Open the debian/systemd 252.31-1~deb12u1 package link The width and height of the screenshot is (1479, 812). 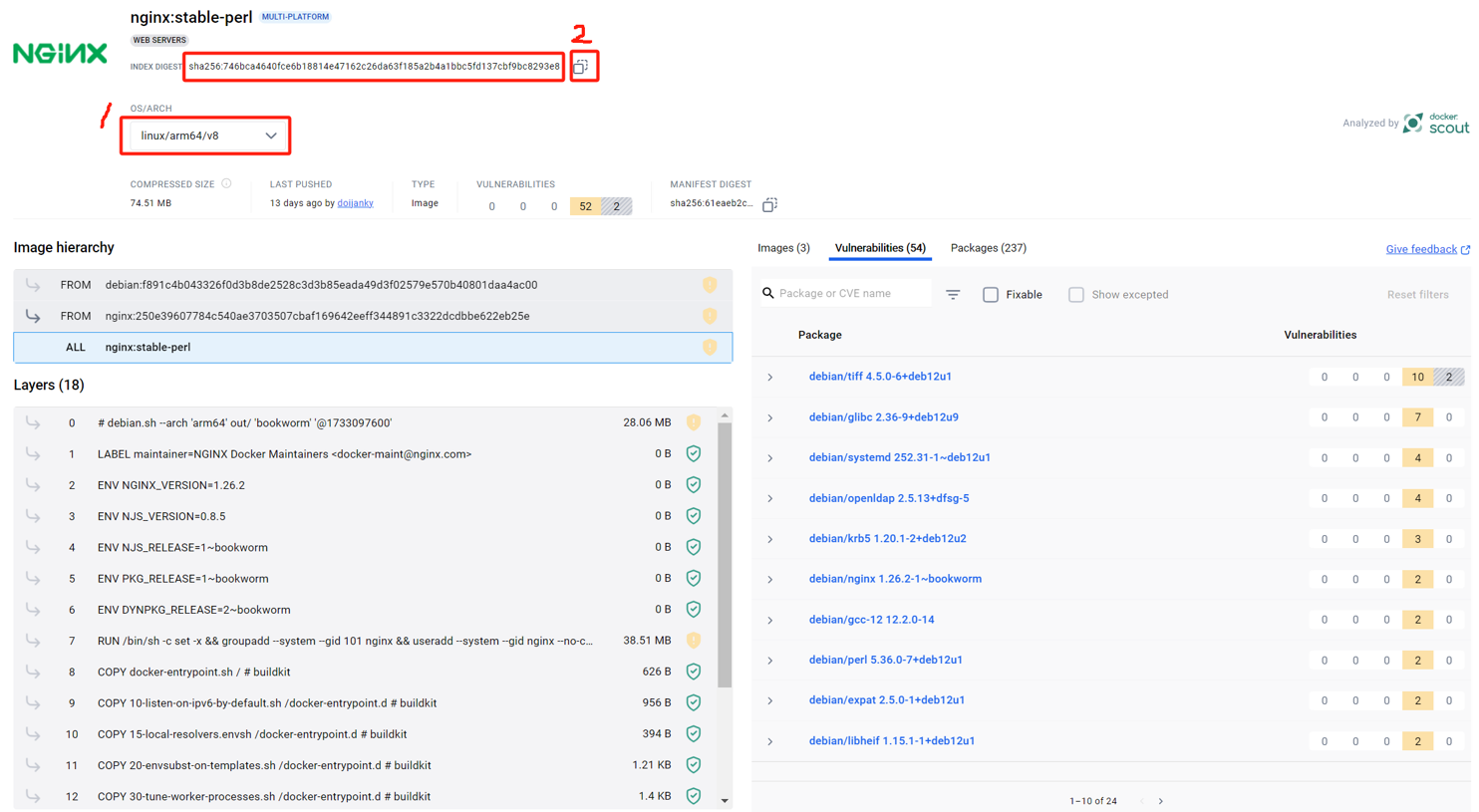(900, 457)
